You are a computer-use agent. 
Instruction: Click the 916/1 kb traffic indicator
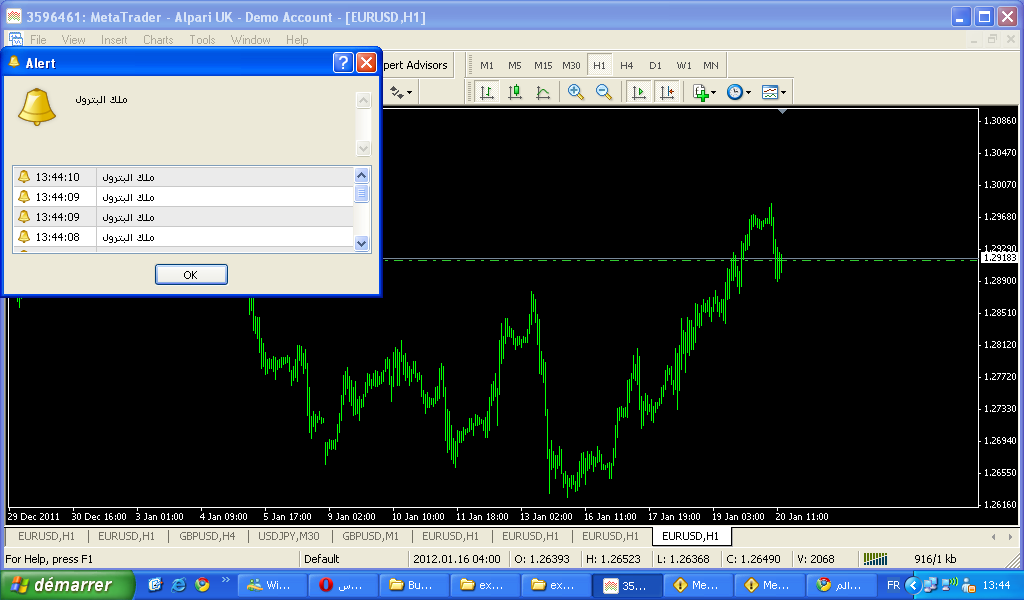click(x=935, y=559)
